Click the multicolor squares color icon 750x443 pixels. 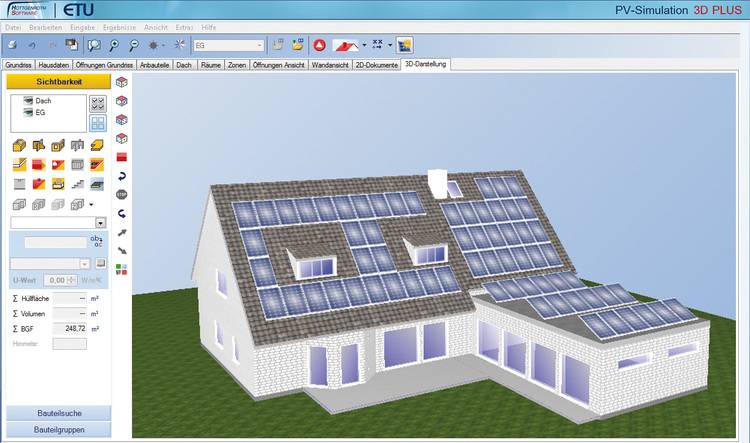pyautogui.click(x=122, y=268)
